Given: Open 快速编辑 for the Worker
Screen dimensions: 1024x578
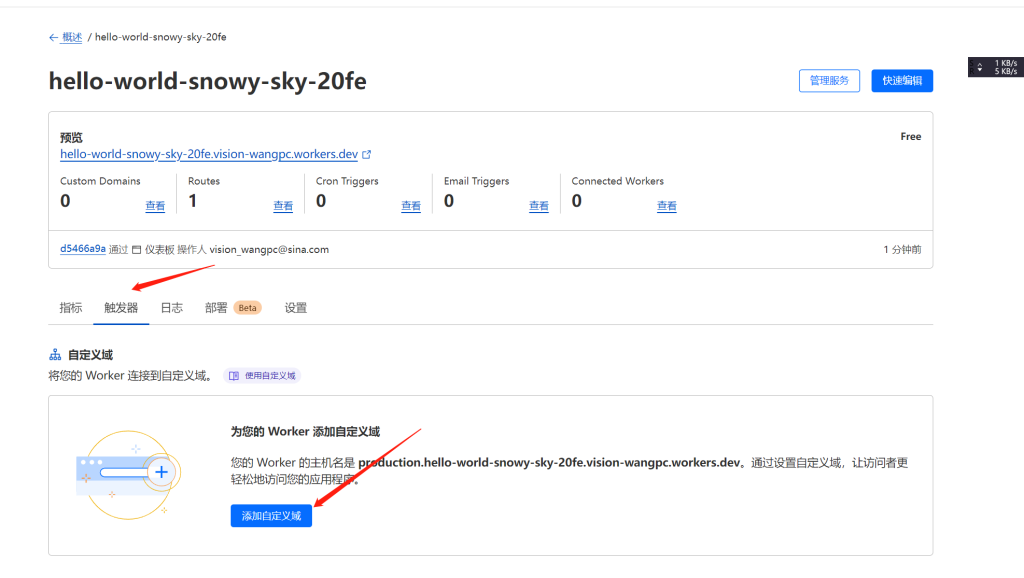Looking at the screenshot, I should point(902,81).
